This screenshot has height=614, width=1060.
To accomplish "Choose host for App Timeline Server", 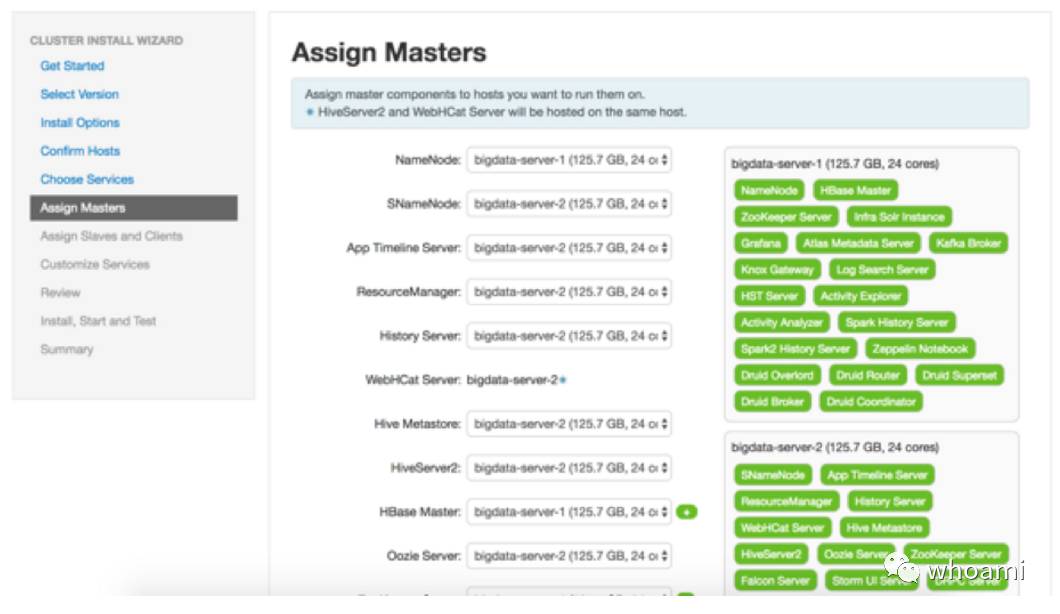I will coord(569,248).
